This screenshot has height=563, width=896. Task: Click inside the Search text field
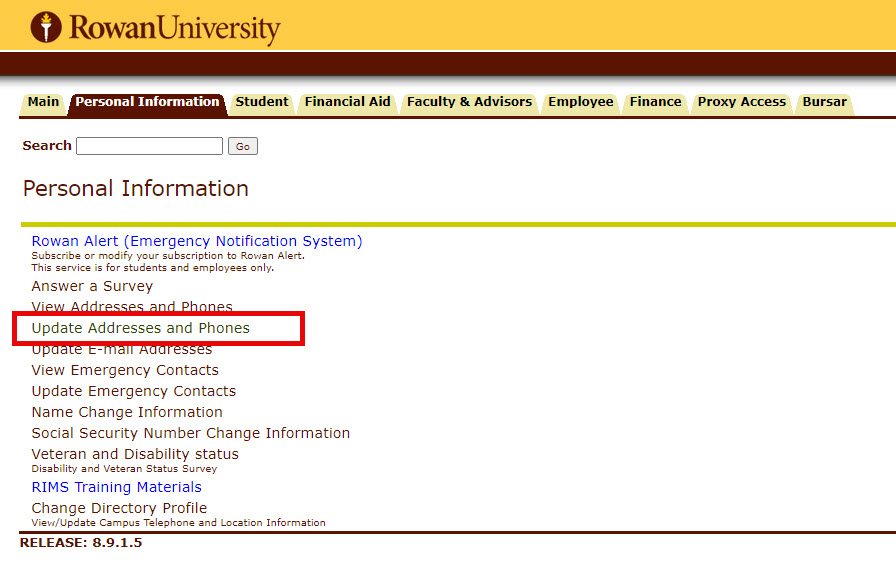[149, 146]
